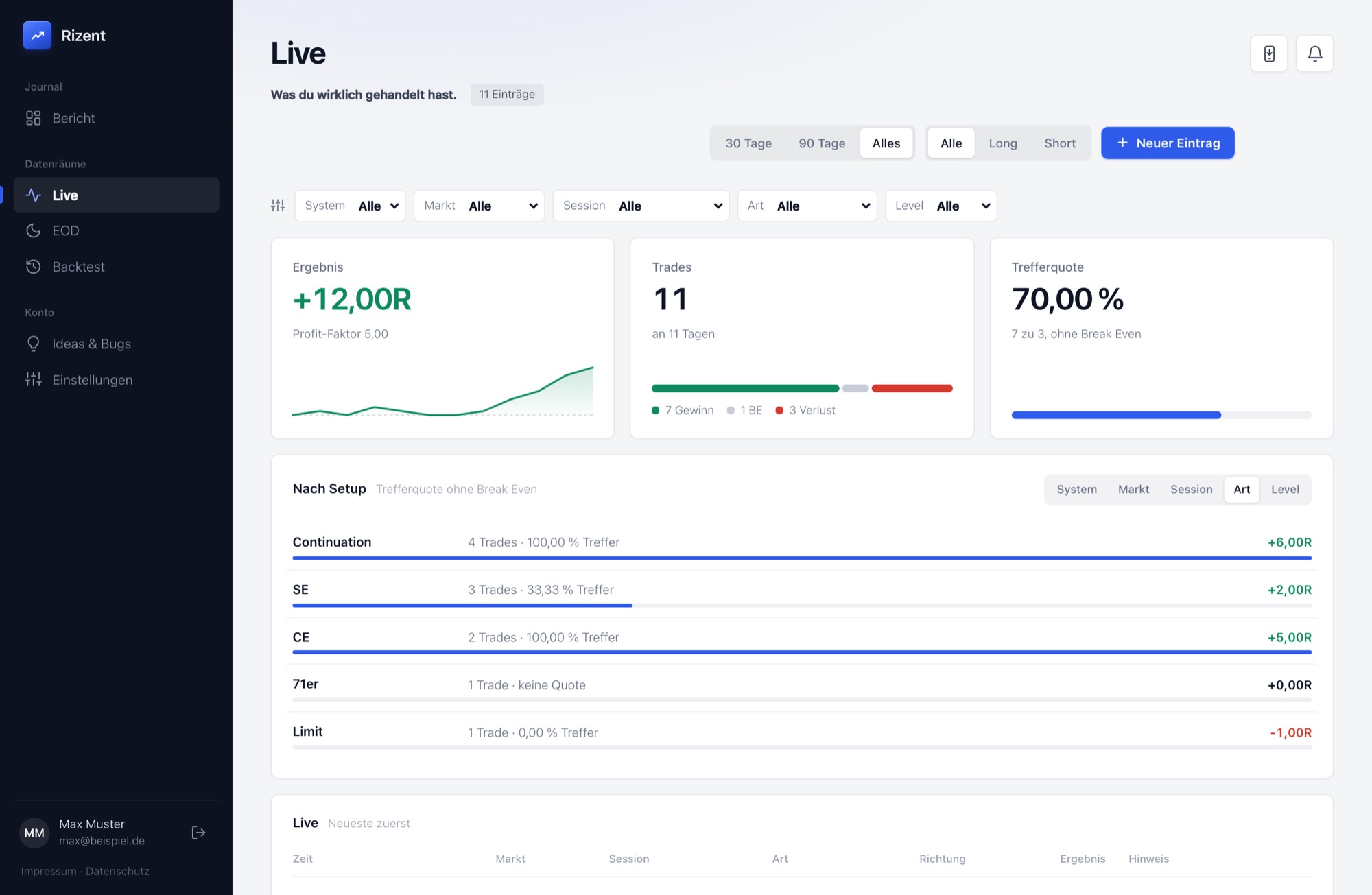The image size is (1372, 895).
Task: Click the Continuation setup row label
Action: click(x=332, y=542)
